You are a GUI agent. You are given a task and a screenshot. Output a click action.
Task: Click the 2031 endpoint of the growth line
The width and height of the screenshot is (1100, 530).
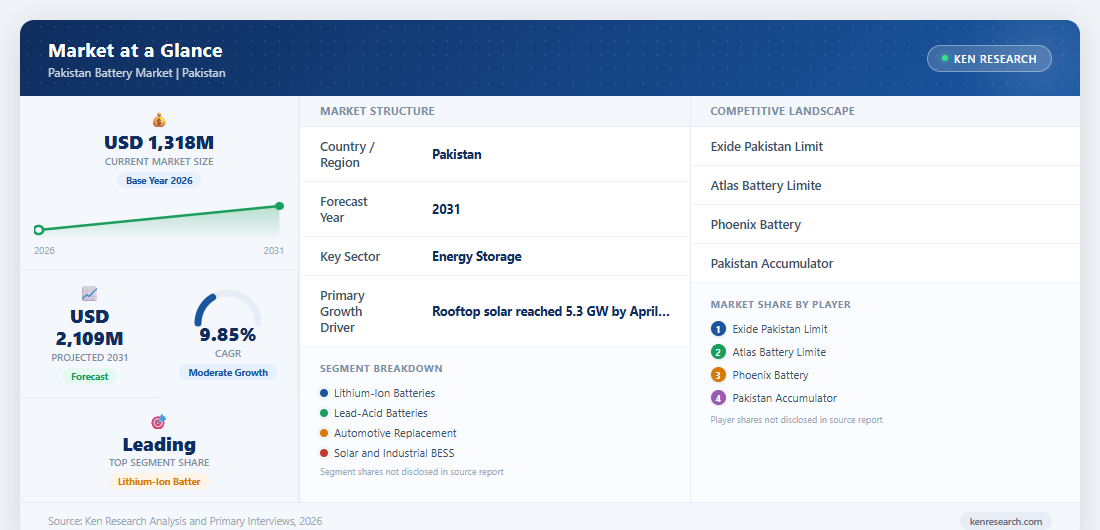tap(279, 206)
